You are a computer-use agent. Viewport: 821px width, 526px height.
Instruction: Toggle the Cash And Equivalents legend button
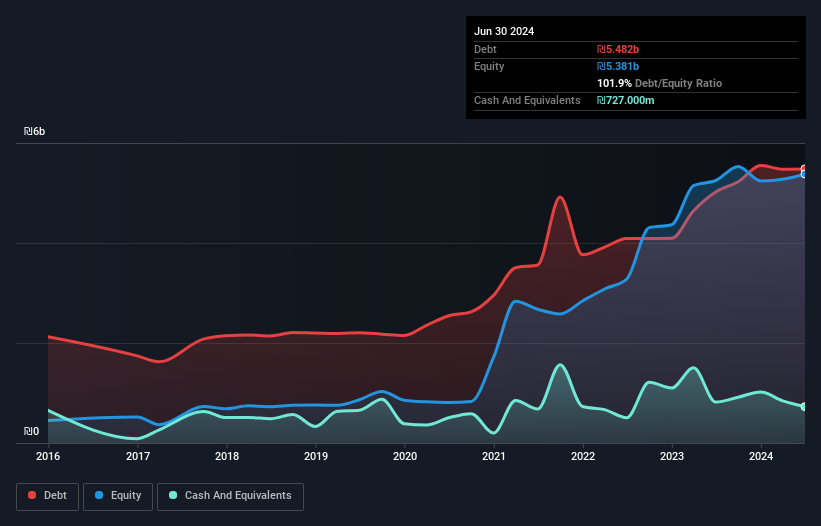(230, 496)
